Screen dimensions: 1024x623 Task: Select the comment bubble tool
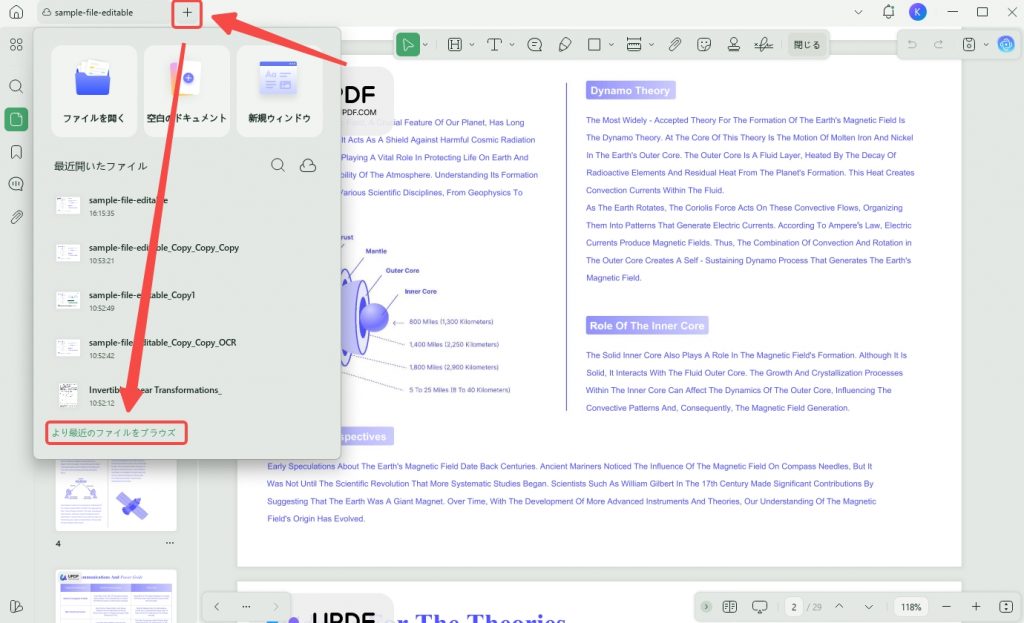tap(534, 44)
